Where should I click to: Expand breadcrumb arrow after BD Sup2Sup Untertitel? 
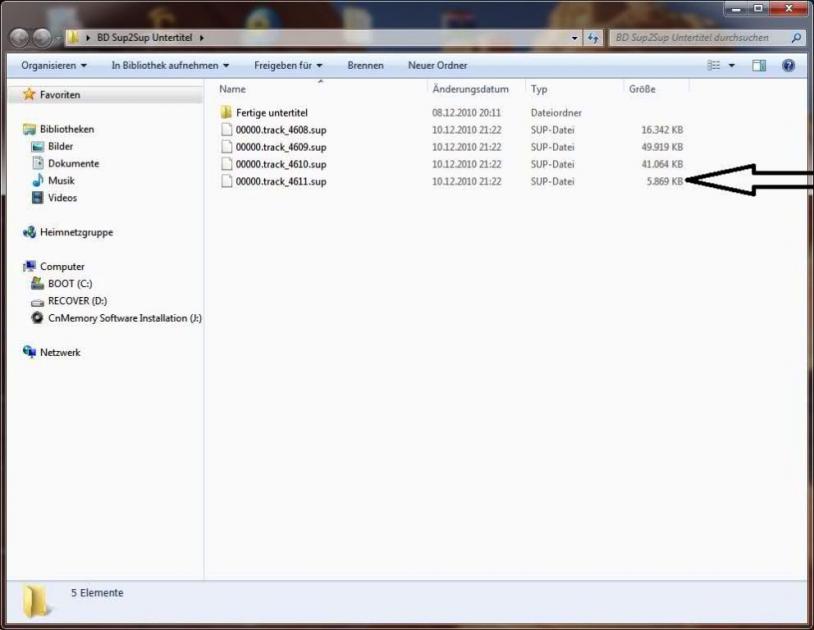(201, 37)
